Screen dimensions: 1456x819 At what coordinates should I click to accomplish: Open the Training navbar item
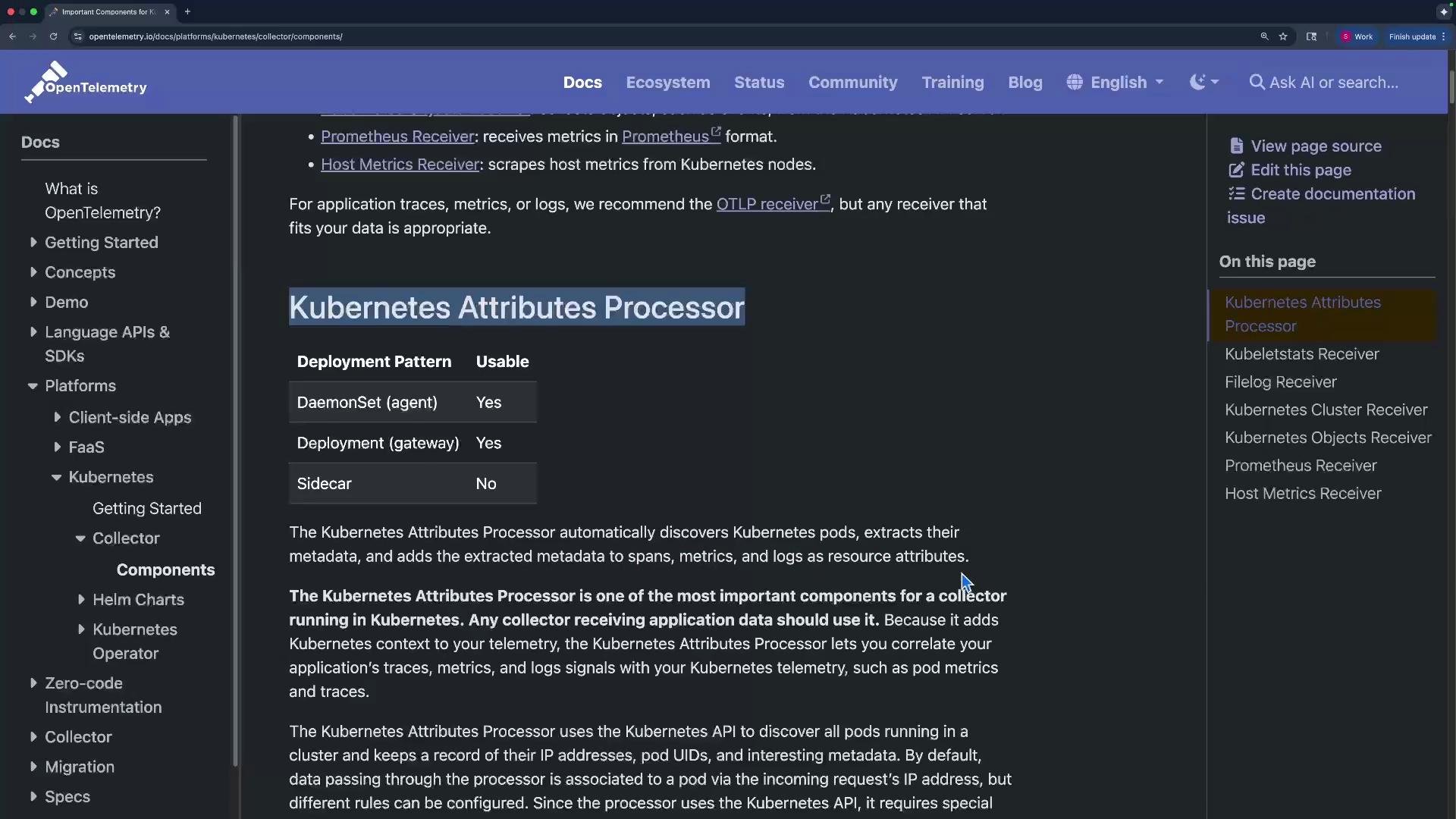pyautogui.click(x=952, y=82)
